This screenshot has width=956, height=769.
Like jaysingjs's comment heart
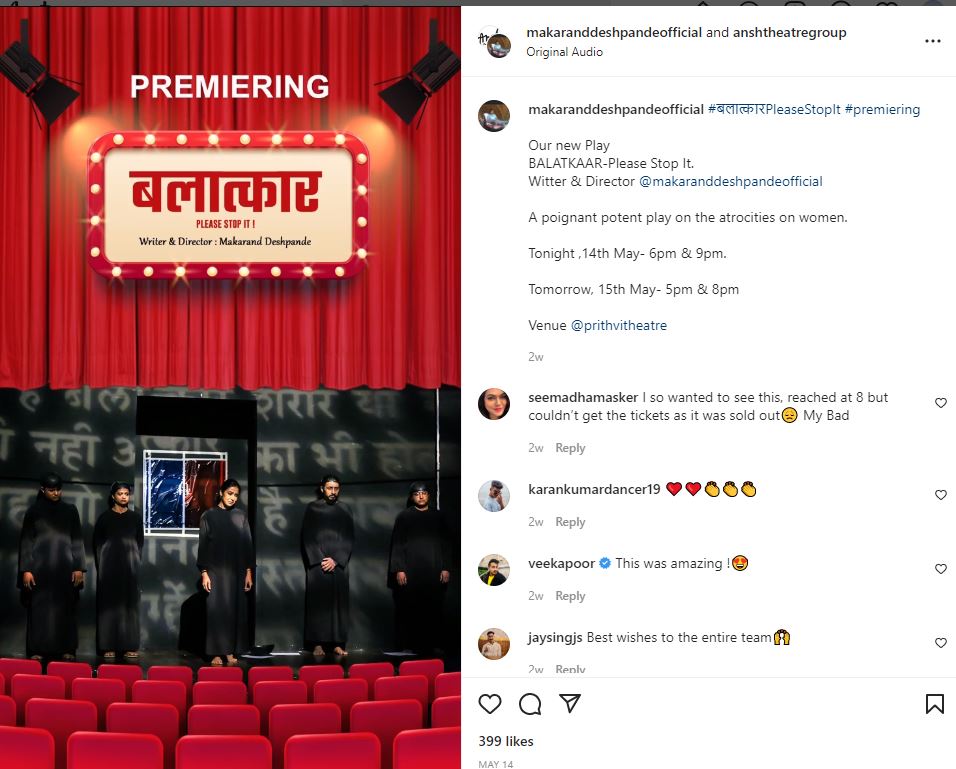pos(941,642)
